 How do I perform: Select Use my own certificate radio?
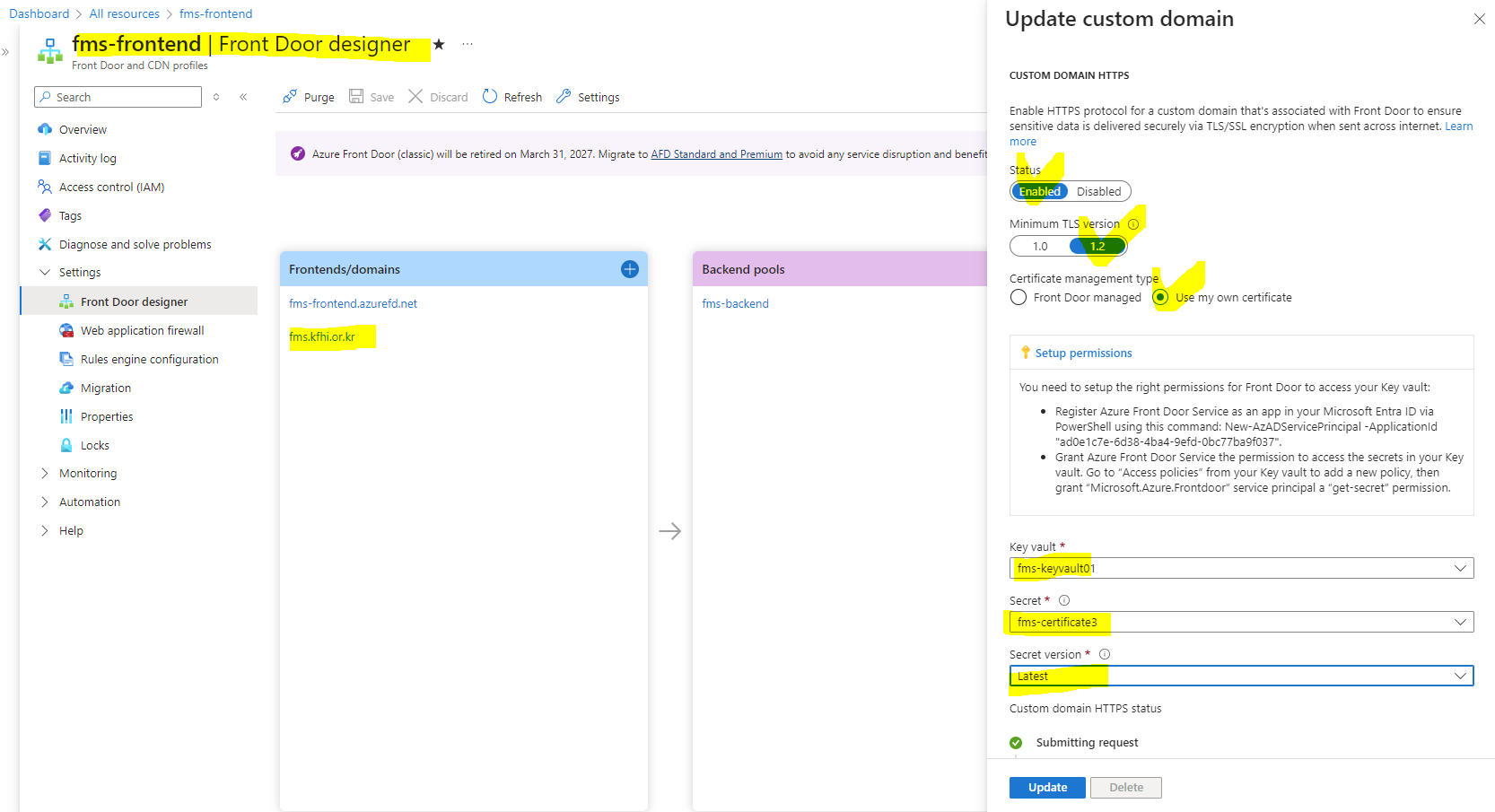click(1161, 297)
